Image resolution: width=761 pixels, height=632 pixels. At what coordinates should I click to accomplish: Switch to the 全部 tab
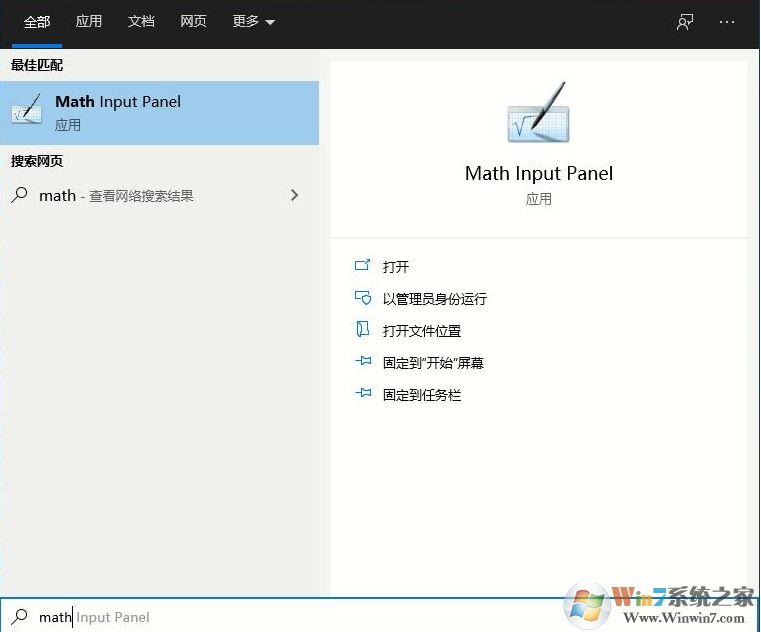click(x=37, y=22)
